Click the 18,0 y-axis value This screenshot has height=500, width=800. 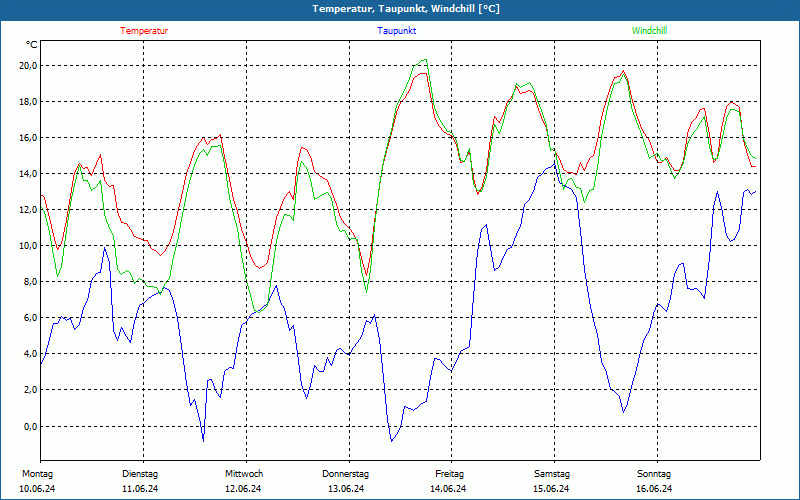click(28, 102)
